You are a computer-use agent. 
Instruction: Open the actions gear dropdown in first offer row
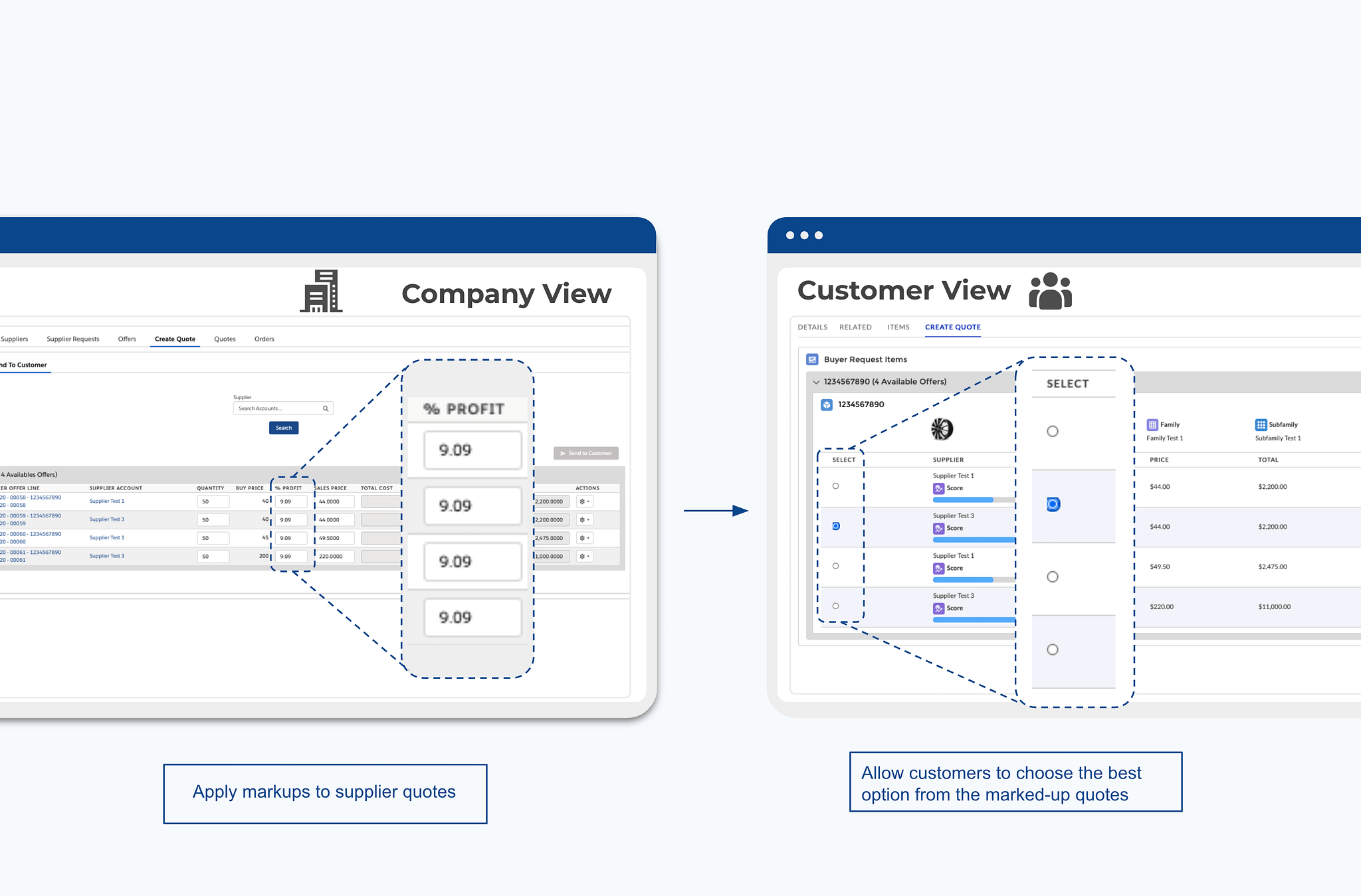pos(584,501)
